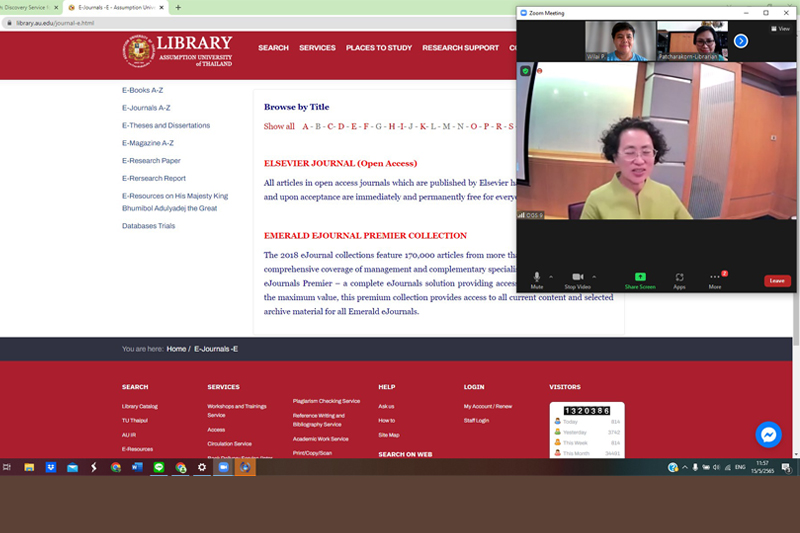Open Library Catalog footer link
This screenshot has width=800, height=533.
point(140,407)
